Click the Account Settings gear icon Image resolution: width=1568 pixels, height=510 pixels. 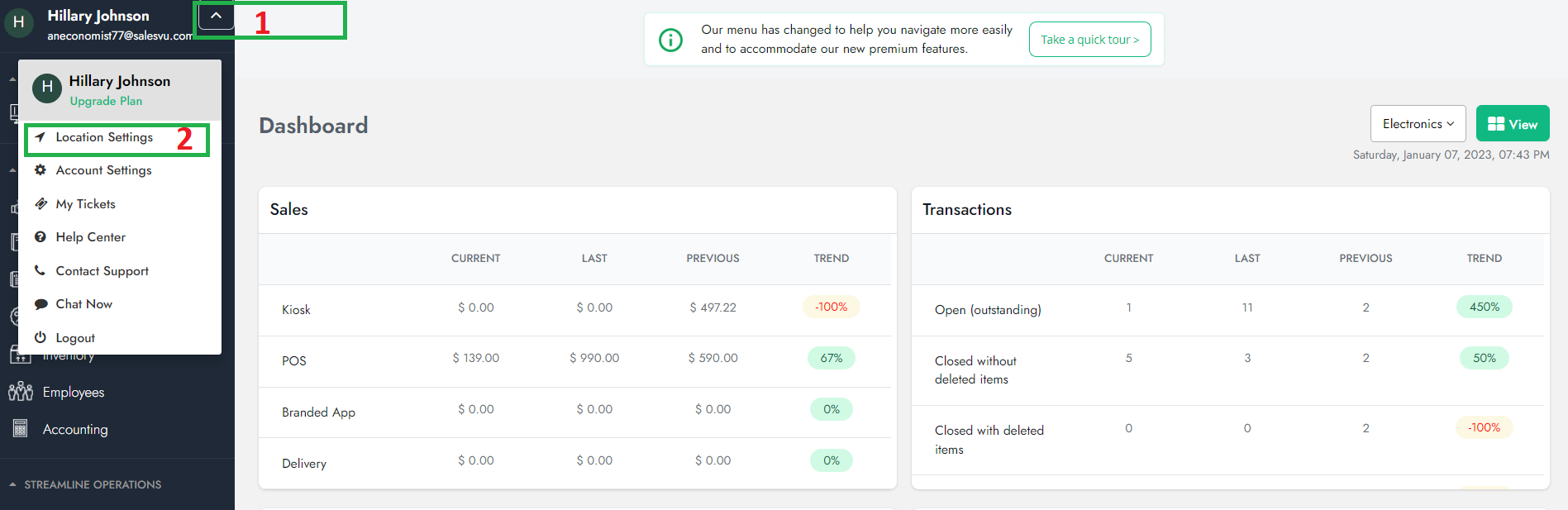(40, 169)
